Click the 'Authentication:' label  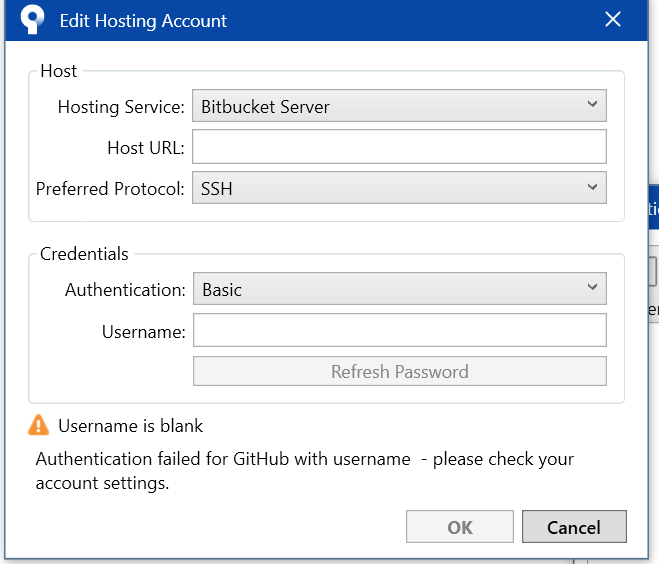tap(125, 290)
